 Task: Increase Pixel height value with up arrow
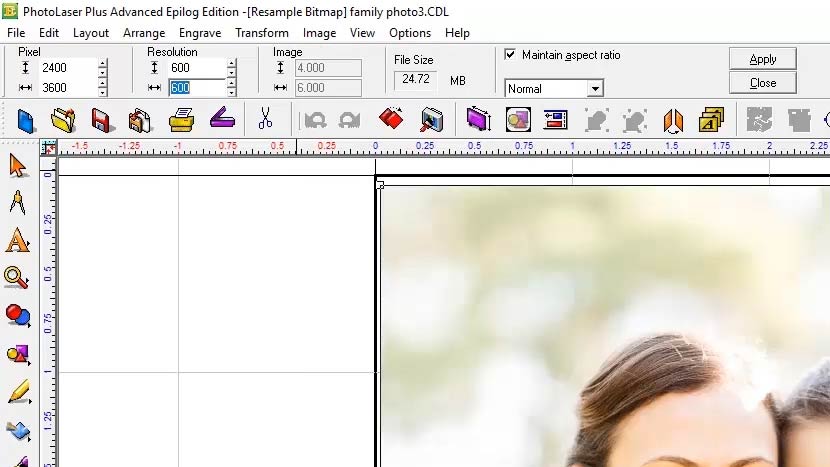tap(102, 64)
